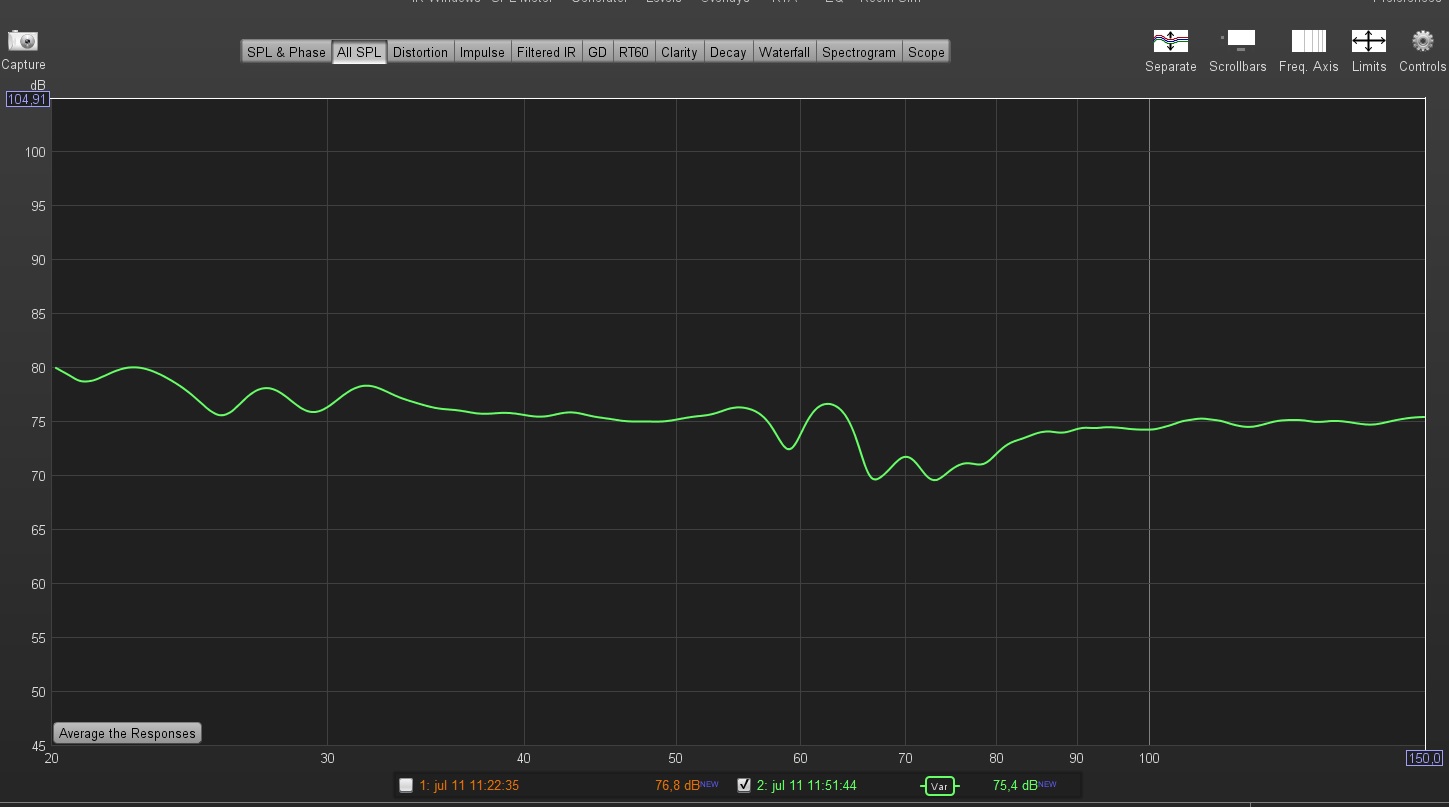Toggle the Scrollbars icon

(1238, 40)
